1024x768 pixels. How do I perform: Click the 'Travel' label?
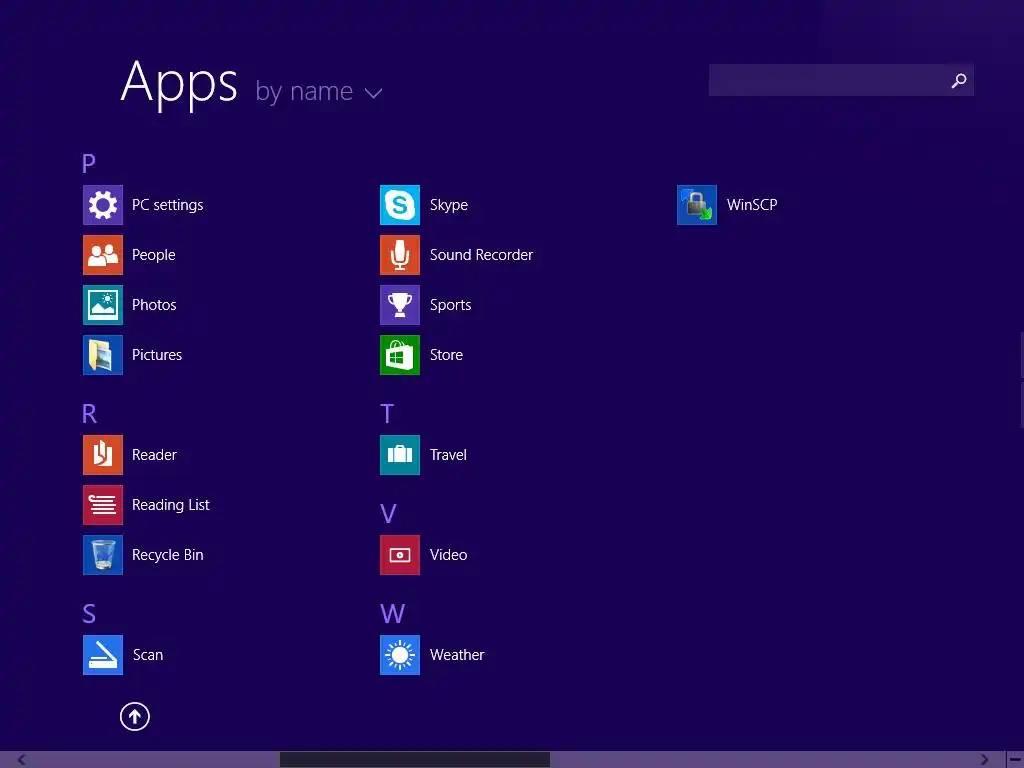(448, 455)
